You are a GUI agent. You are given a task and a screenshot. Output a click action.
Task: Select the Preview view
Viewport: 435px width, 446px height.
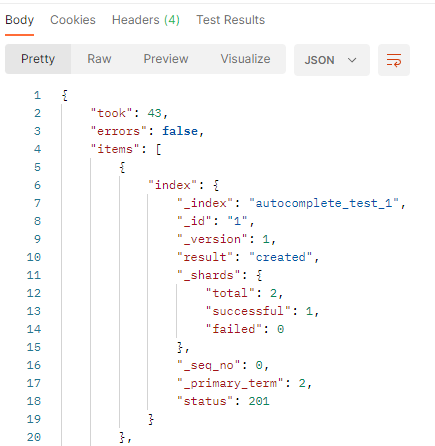166,59
